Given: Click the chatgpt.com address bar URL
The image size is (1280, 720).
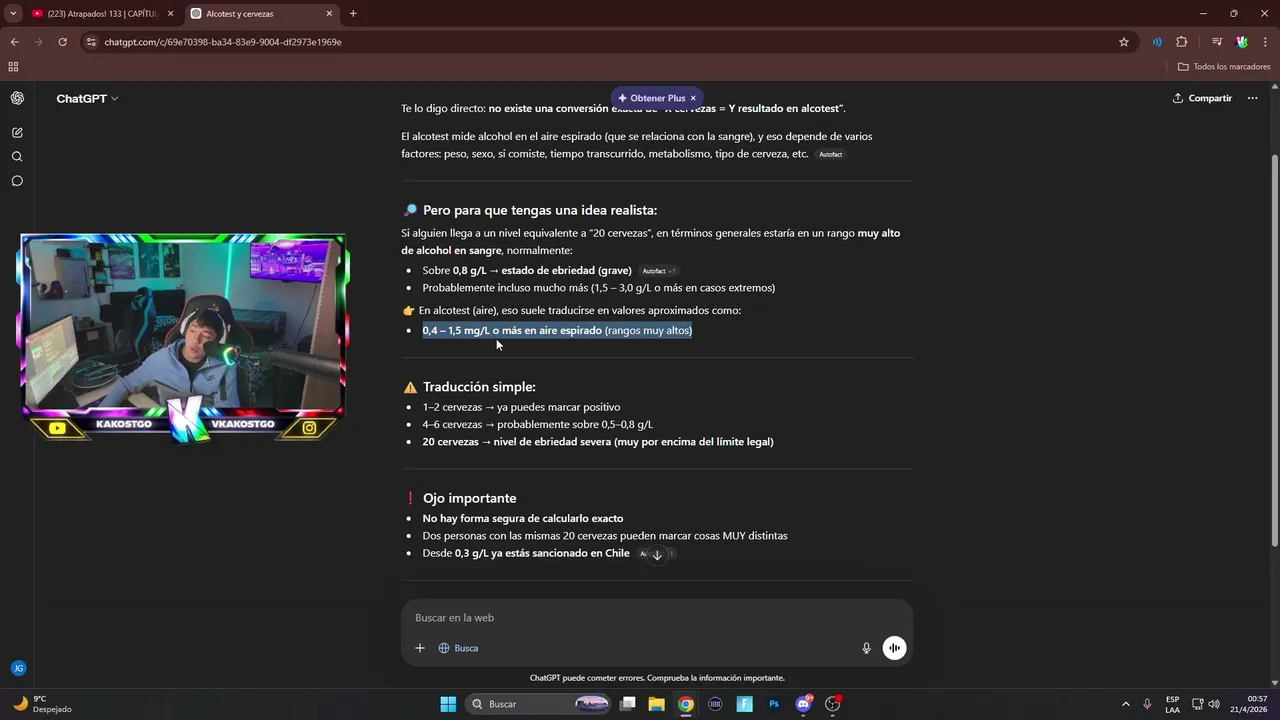Looking at the screenshot, I should point(223,42).
